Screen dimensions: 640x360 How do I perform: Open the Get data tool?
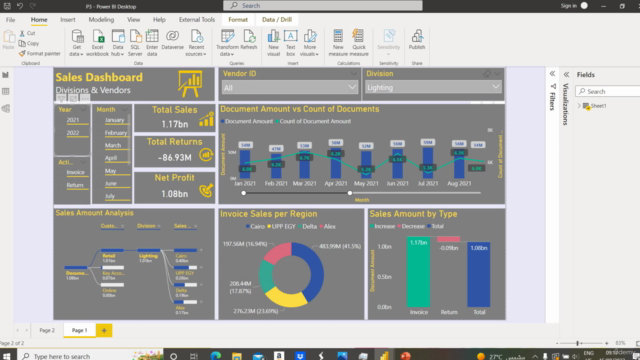pyautogui.click(x=76, y=43)
